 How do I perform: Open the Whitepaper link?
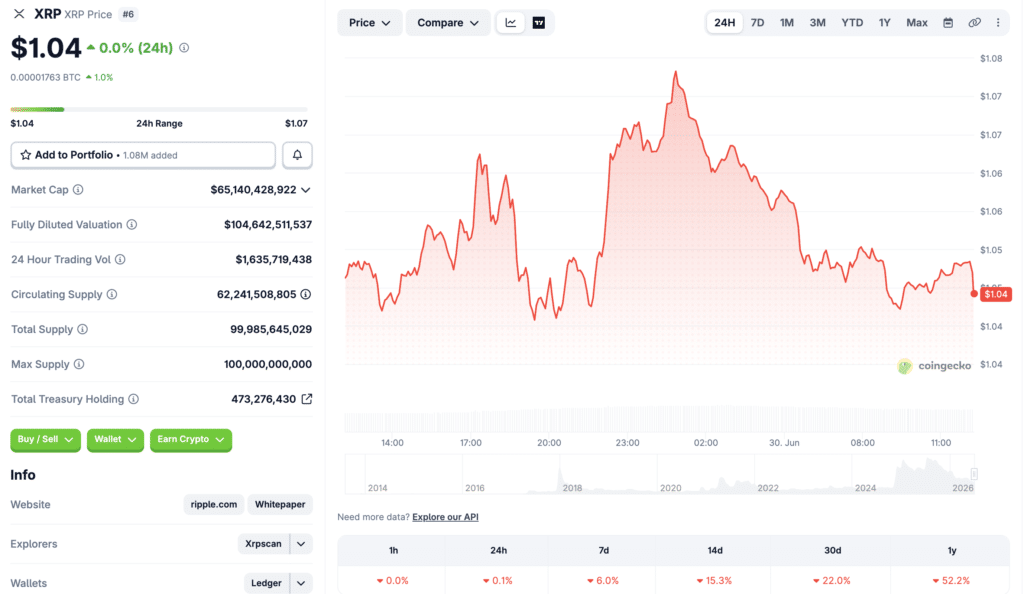pyautogui.click(x=280, y=505)
